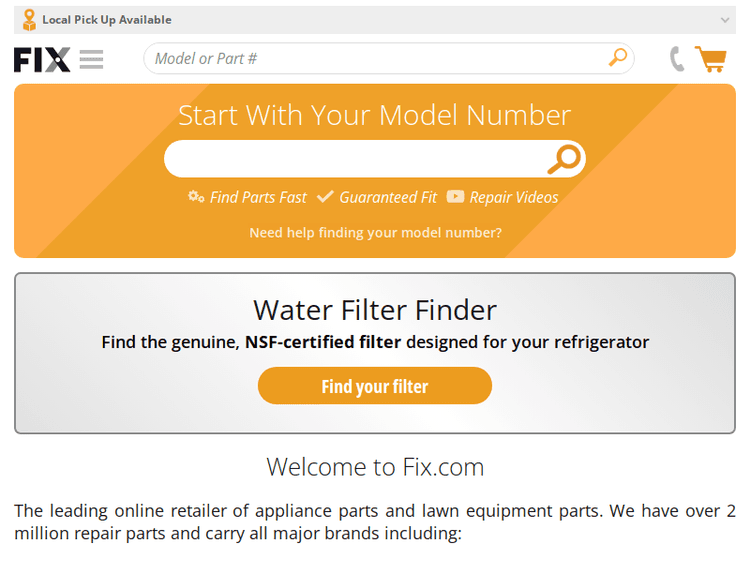Click the "Water Filter Finder" heading

(x=375, y=309)
